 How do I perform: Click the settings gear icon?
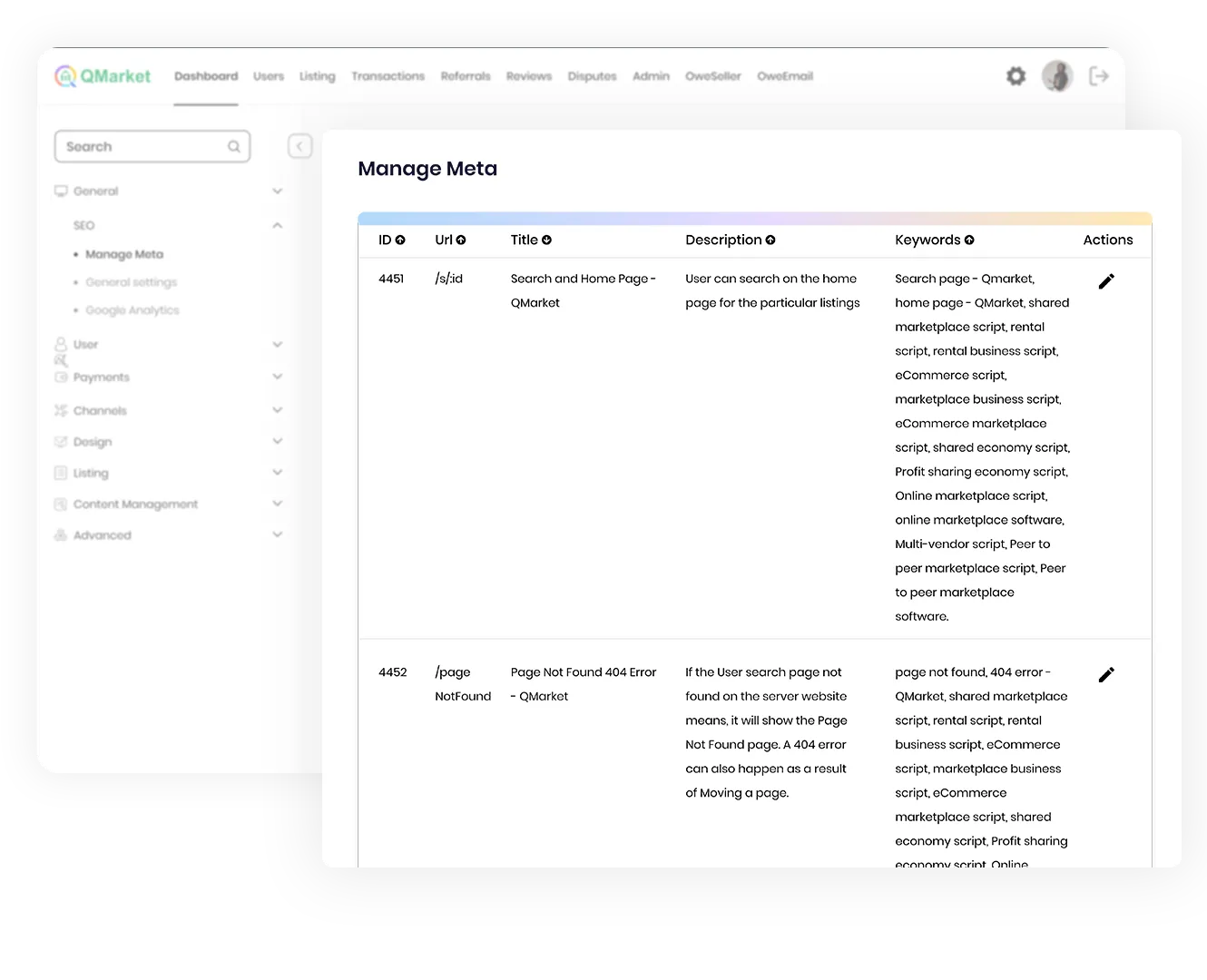tap(1016, 76)
